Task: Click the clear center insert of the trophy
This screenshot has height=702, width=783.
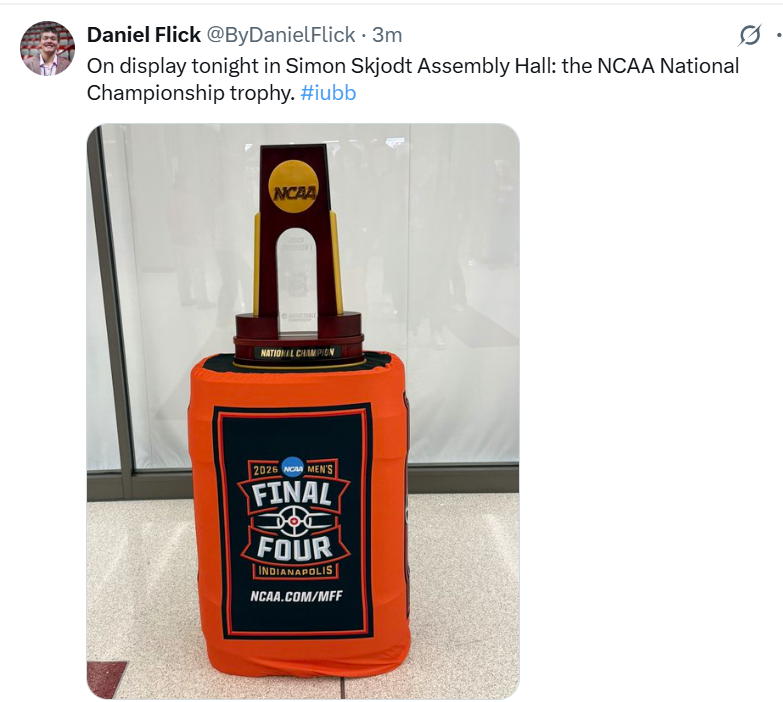Action: 296,270
